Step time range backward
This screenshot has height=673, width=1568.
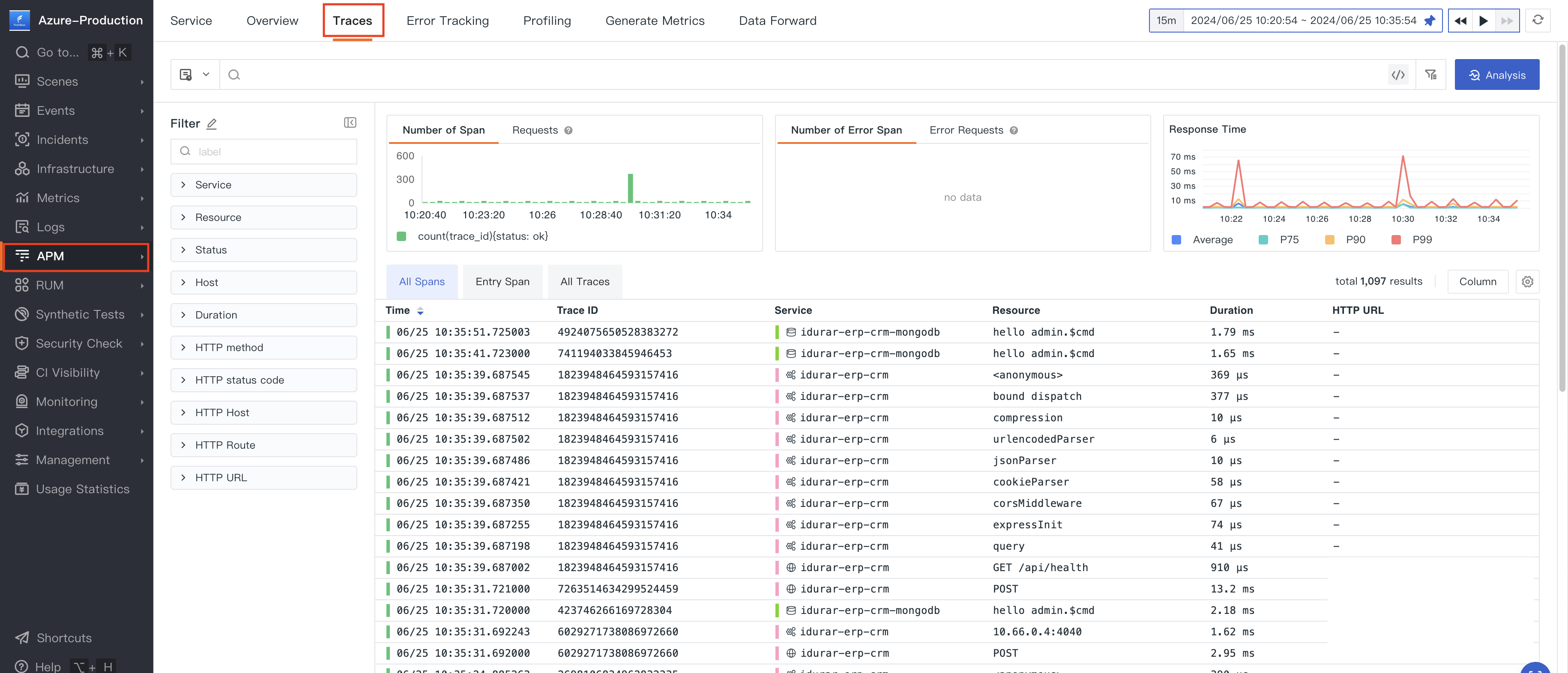1460,21
